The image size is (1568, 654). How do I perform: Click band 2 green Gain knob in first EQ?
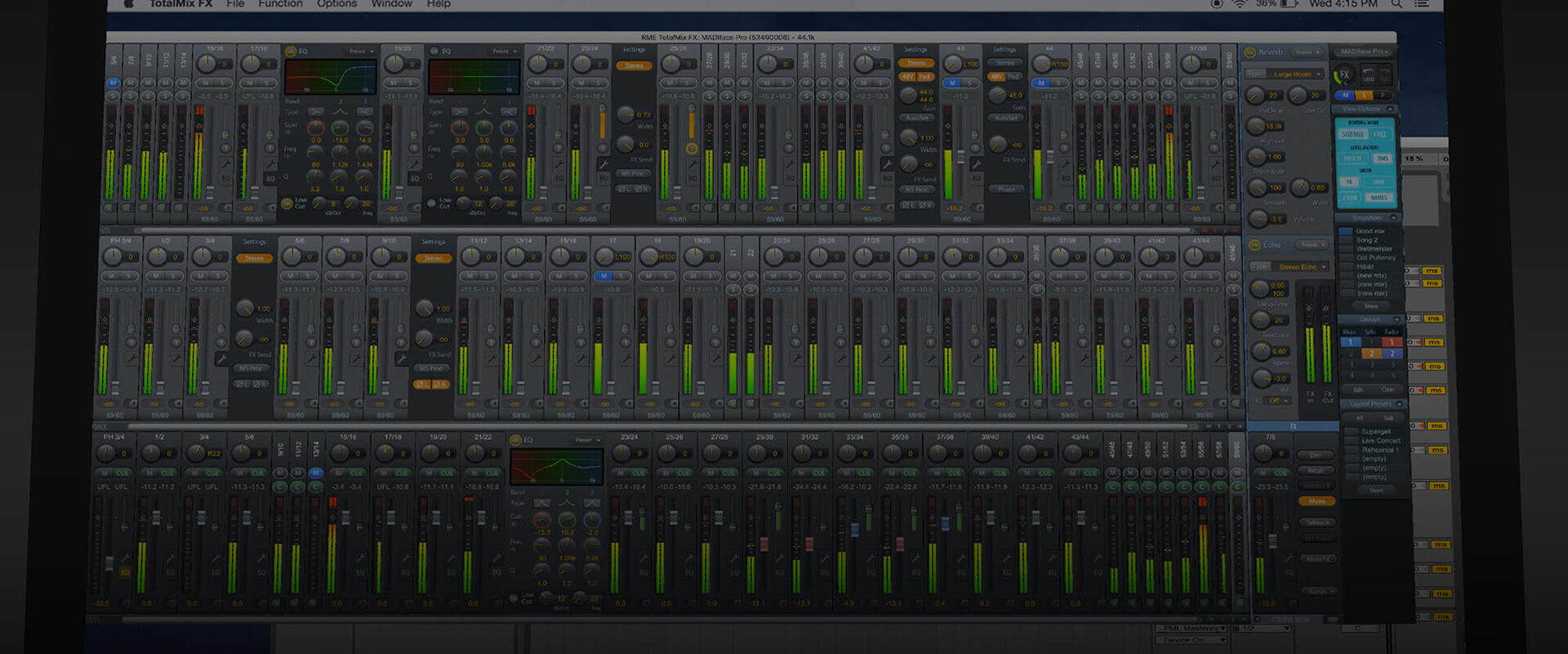coord(340,128)
